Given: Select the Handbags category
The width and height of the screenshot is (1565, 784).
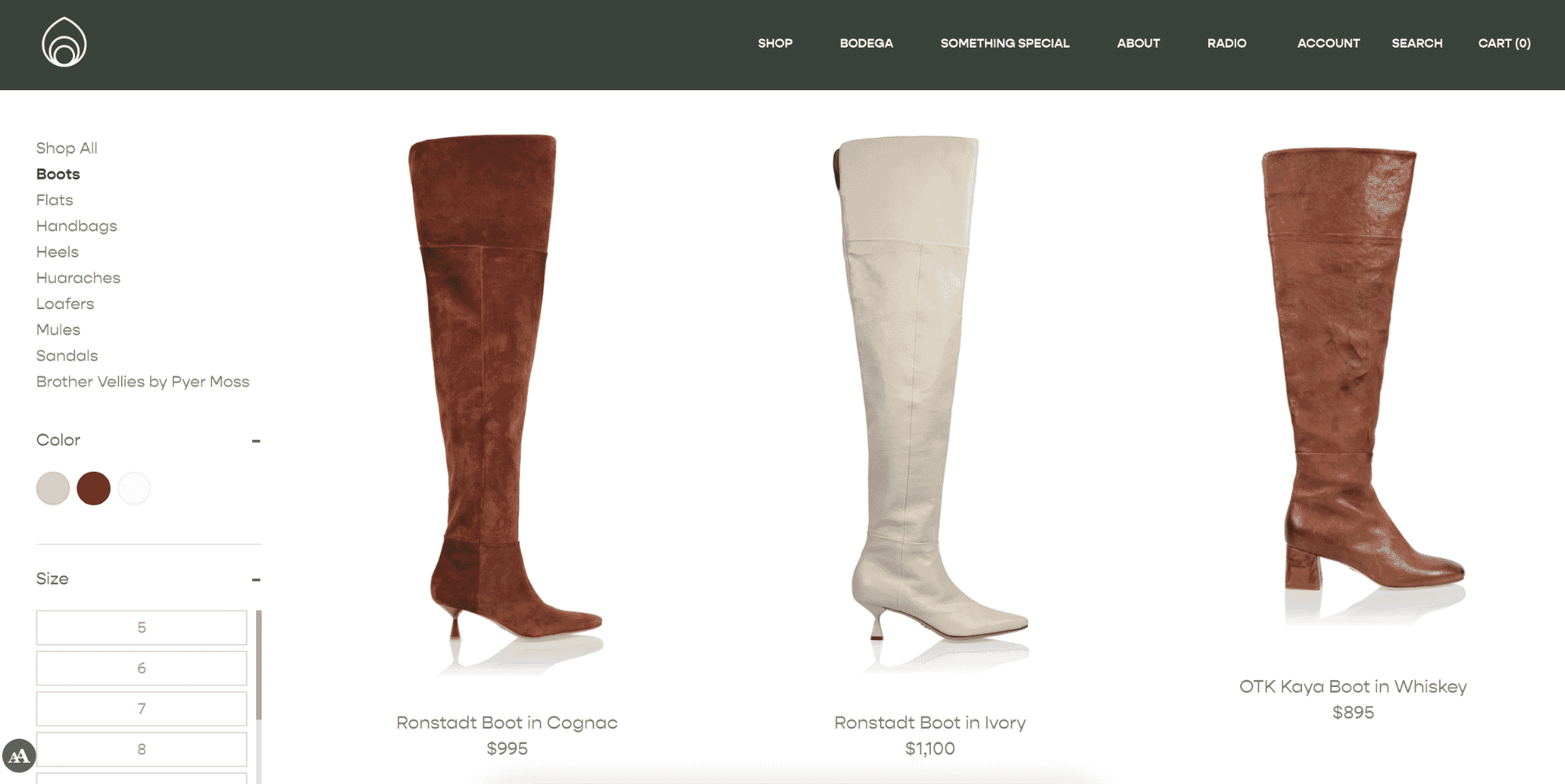Looking at the screenshot, I should pyautogui.click(x=77, y=226).
